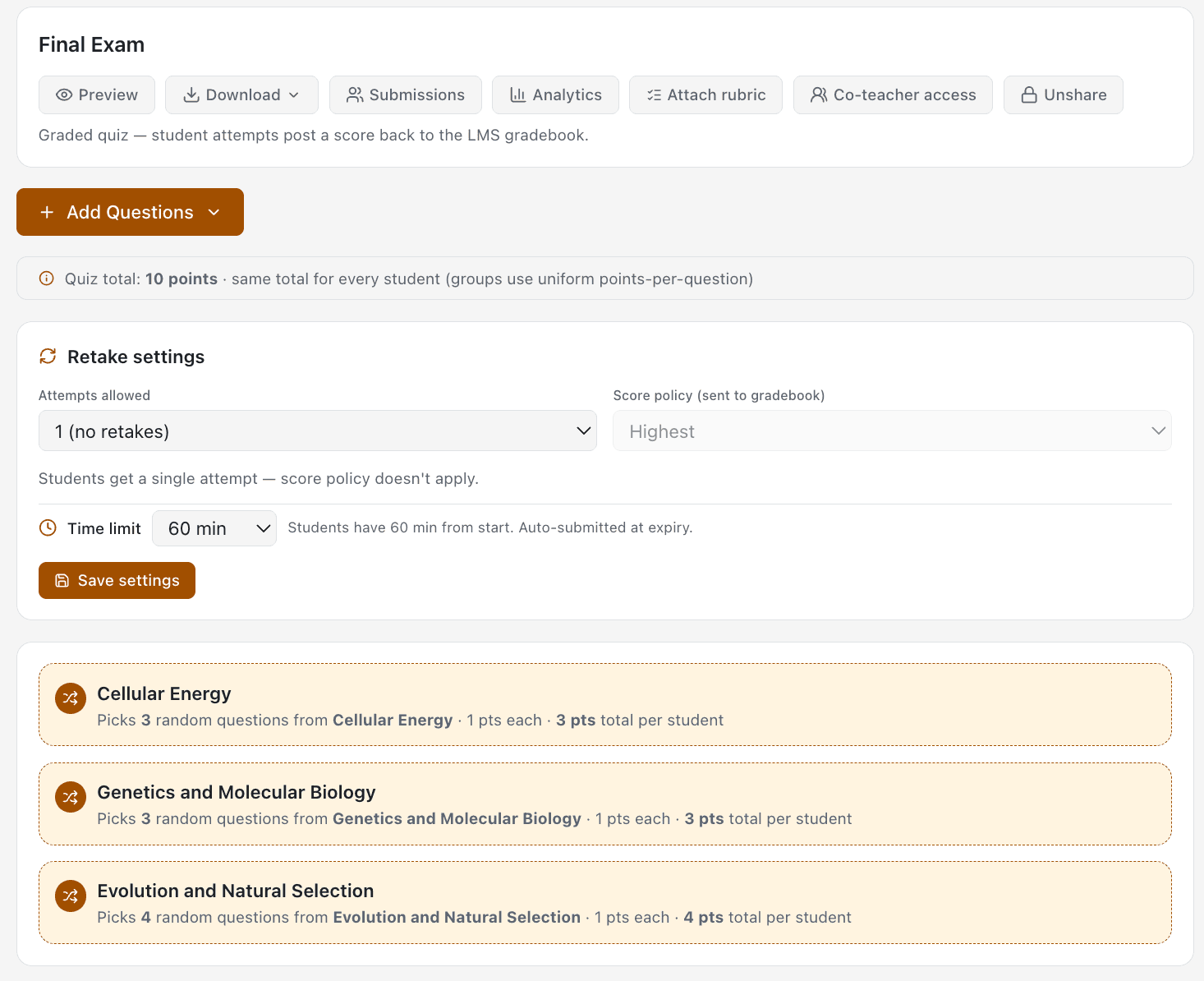Click the Preview button
This screenshot has height=981, width=1204.
coord(97,95)
